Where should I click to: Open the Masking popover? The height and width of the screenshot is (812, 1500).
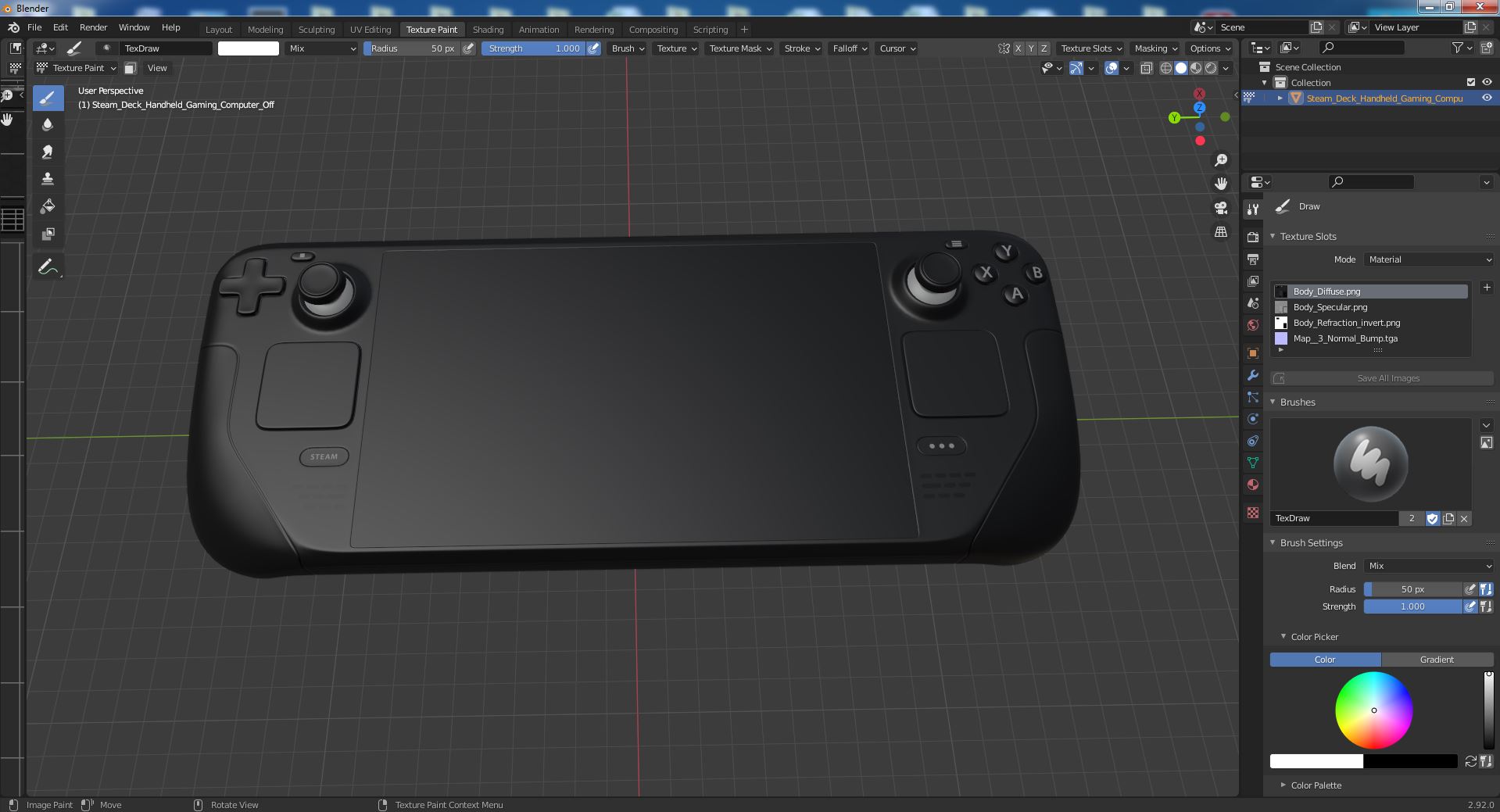click(1155, 48)
